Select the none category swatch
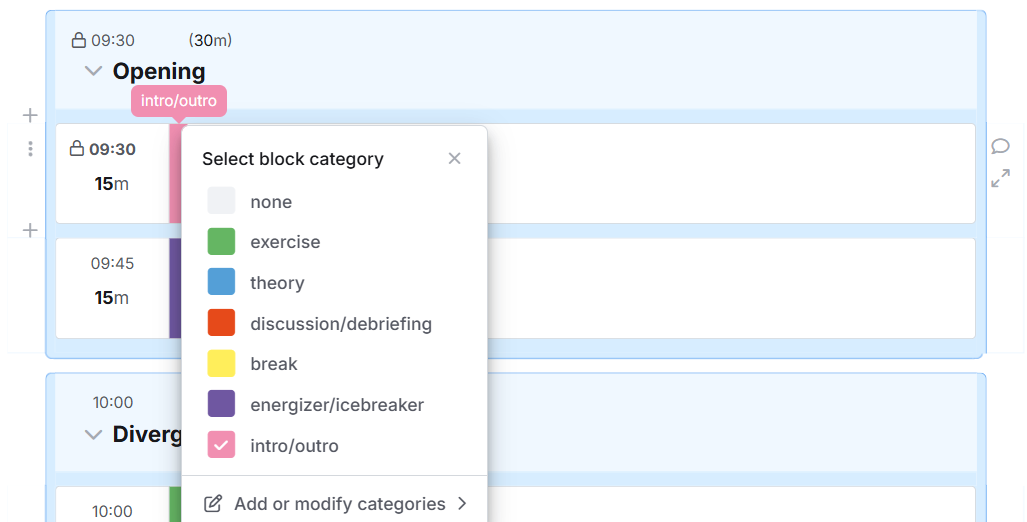1027x522 pixels. 221,201
